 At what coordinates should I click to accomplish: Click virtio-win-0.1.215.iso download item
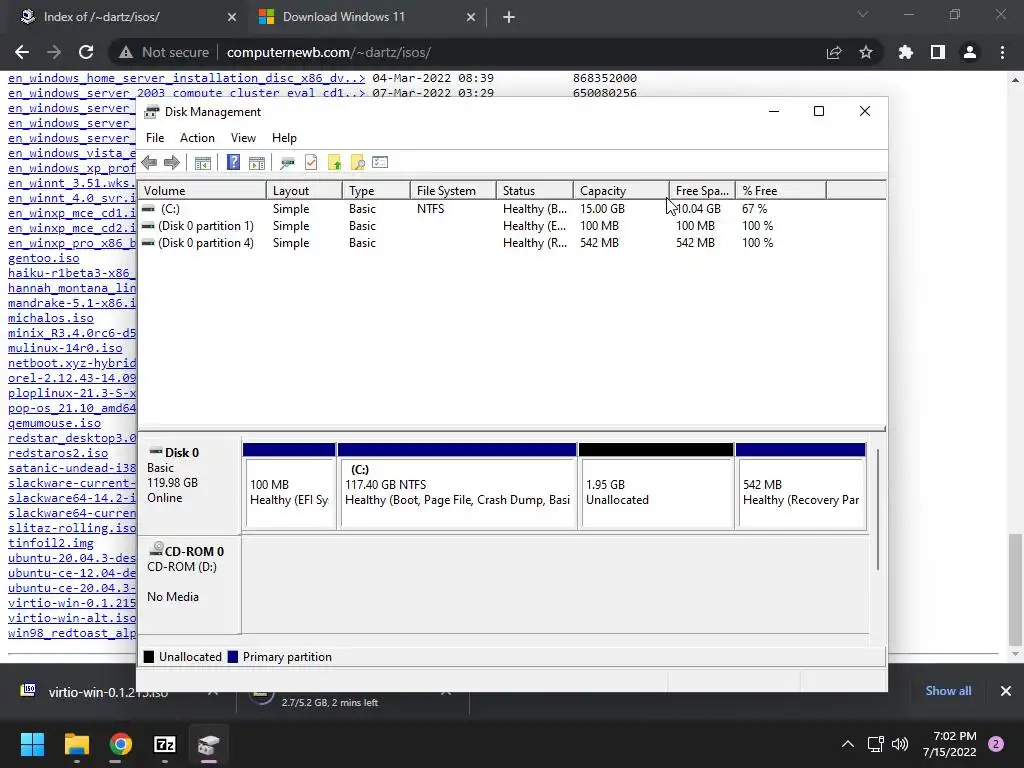[x=108, y=692]
